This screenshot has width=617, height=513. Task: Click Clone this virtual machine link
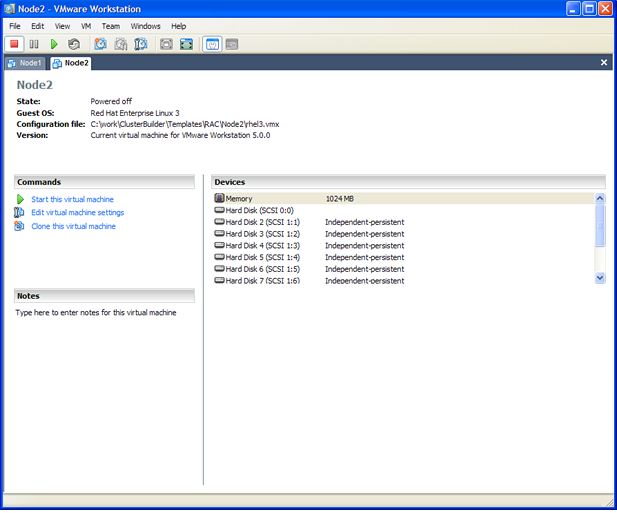tap(74, 226)
